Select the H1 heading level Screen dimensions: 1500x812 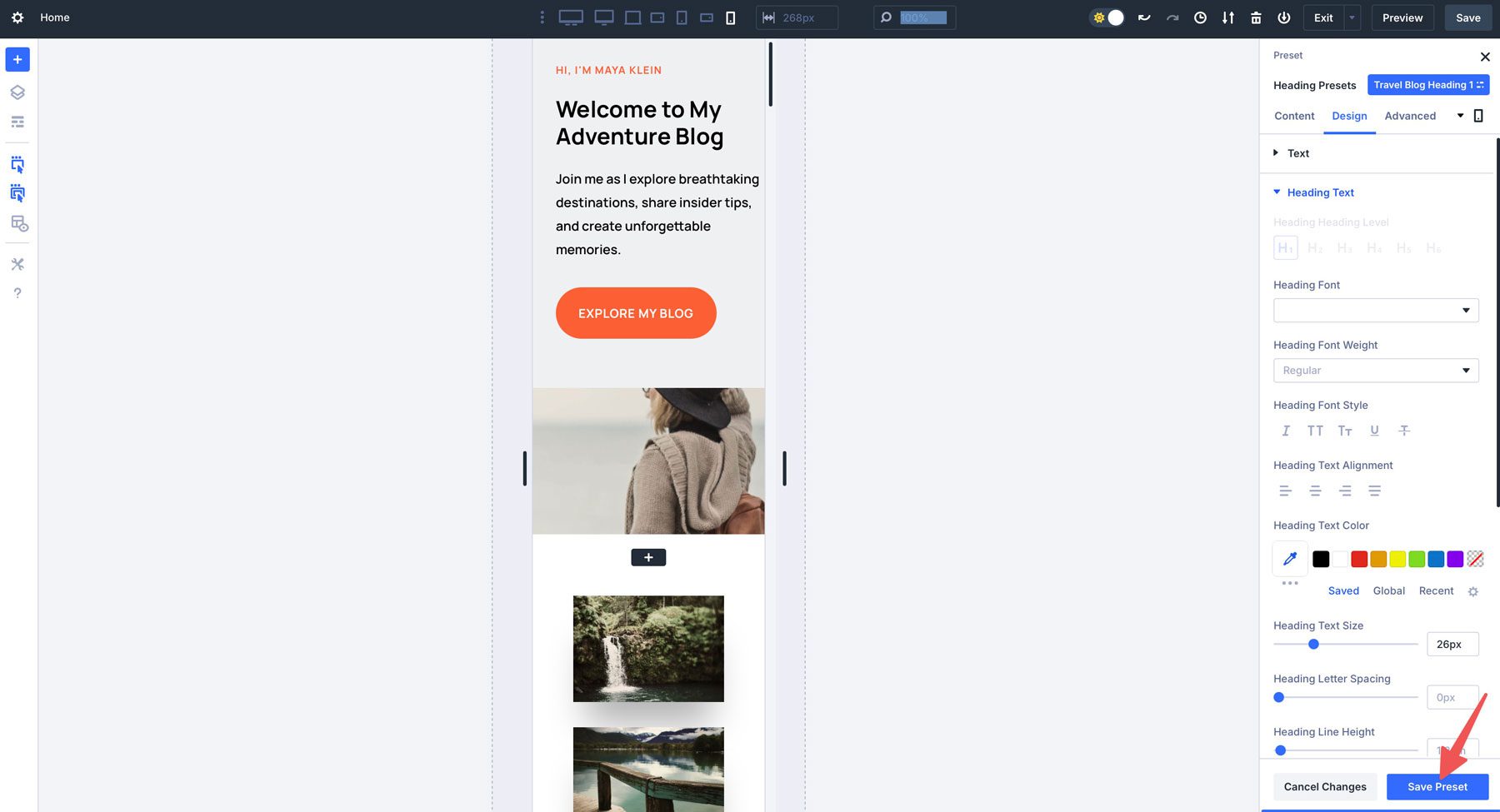[x=1286, y=247]
